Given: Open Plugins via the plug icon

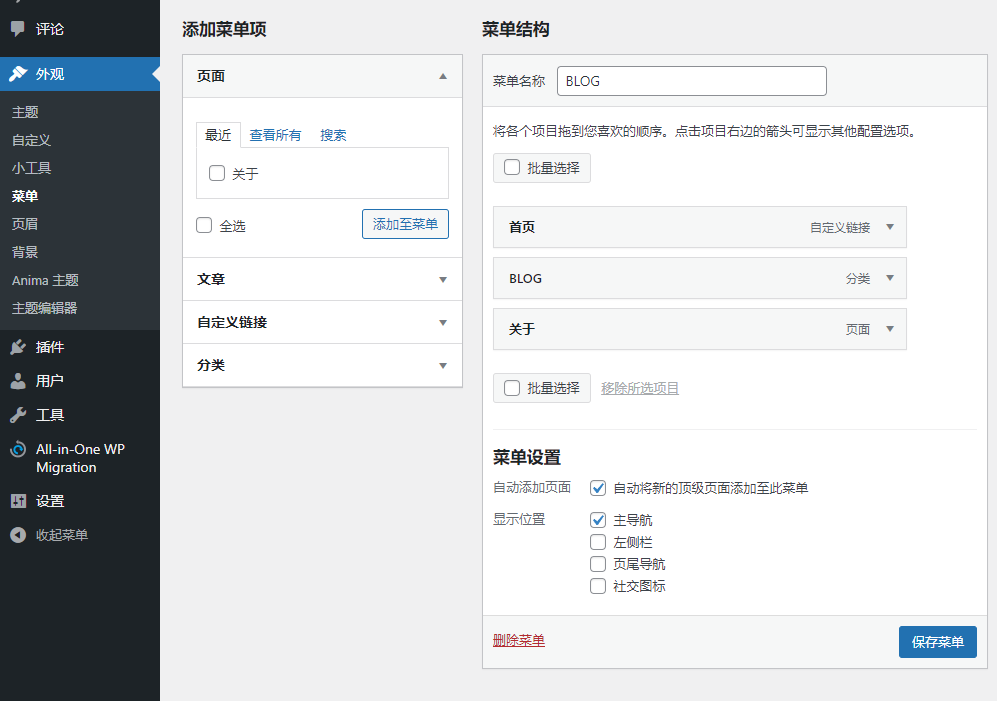Looking at the screenshot, I should [x=18, y=347].
